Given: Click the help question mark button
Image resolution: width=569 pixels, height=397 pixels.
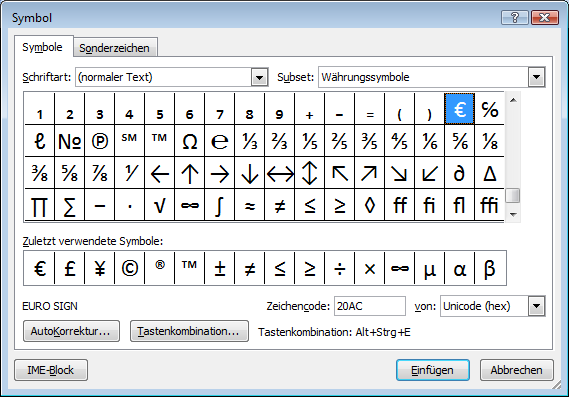Looking at the screenshot, I should [515, 17].
